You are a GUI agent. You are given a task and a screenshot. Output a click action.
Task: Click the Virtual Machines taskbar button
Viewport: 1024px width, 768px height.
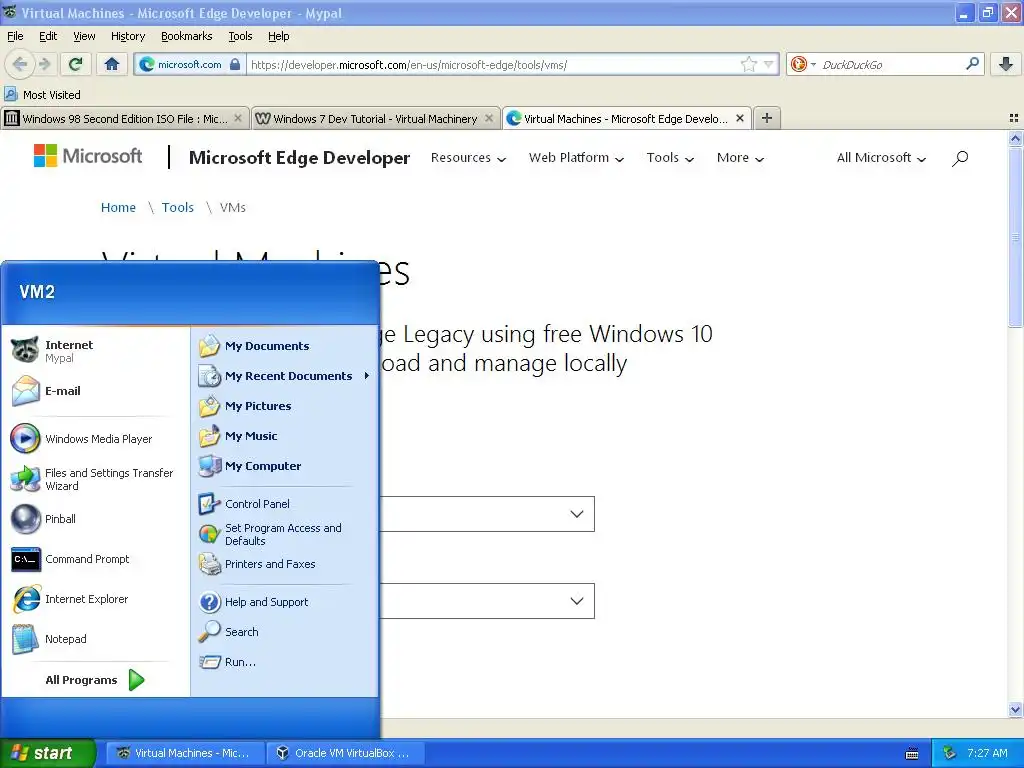(x=184, y=753)
